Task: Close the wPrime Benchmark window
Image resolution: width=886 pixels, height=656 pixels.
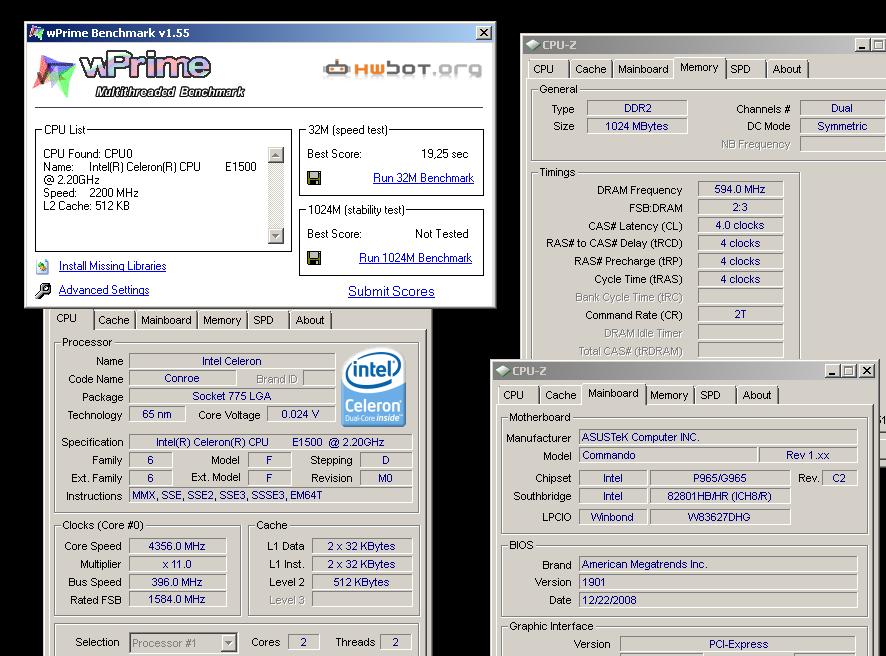Action: click(x=484, y=33)
